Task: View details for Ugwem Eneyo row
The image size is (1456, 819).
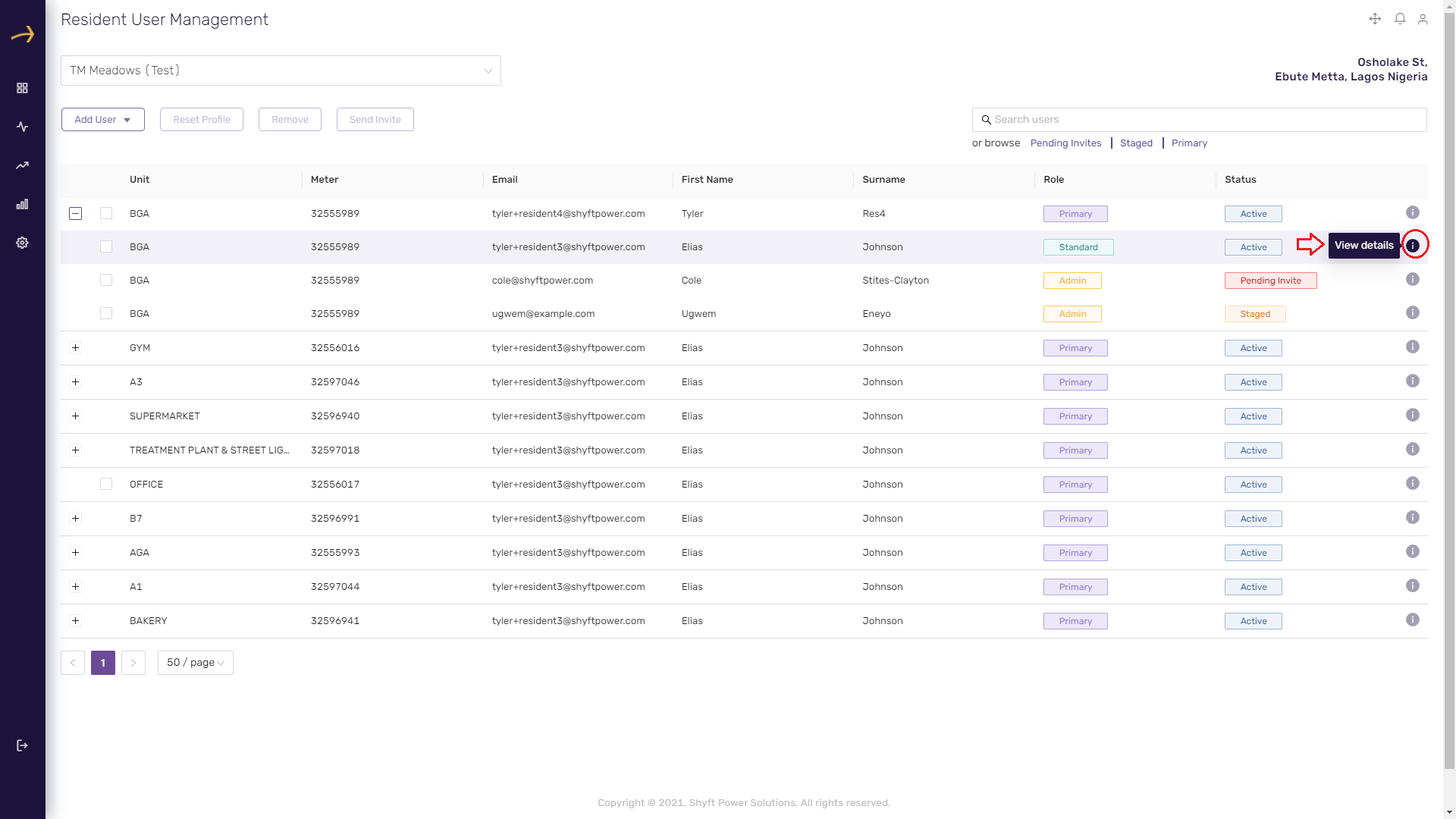Action: [x=1412, y=312]
